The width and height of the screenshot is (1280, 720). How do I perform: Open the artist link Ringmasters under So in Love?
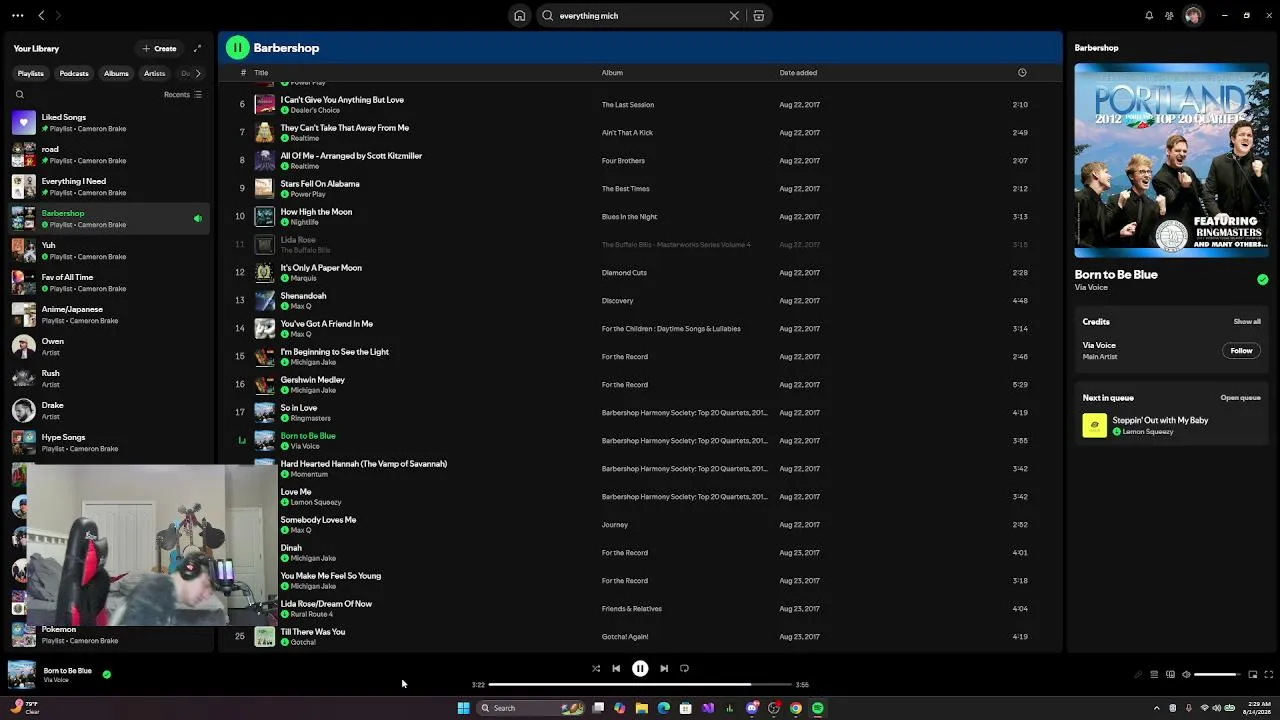(x=310, y=418)
